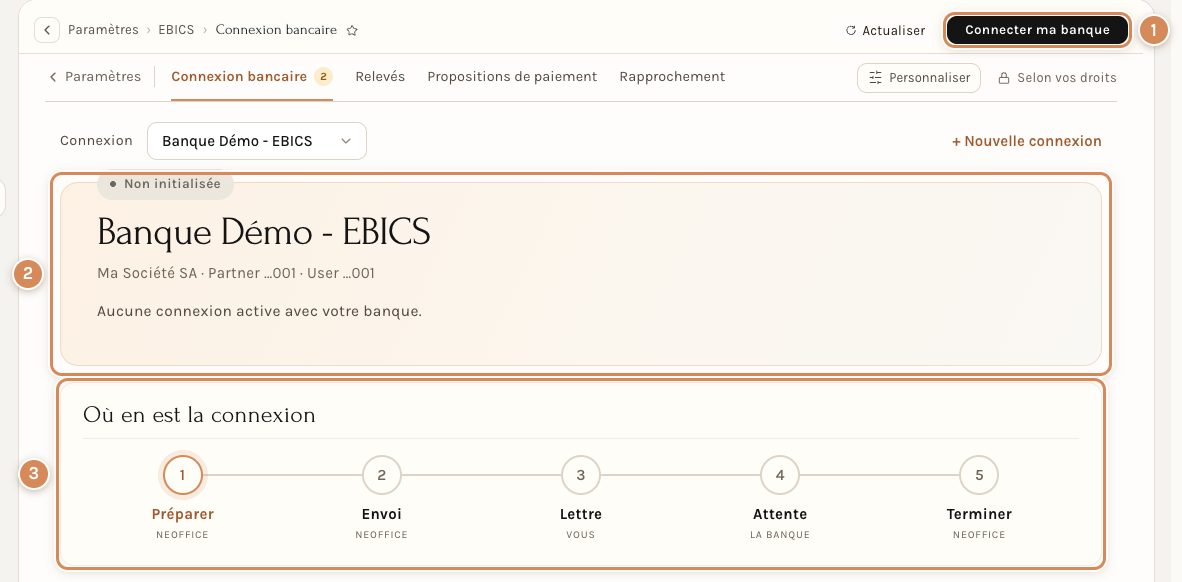
Task: Click the Ma Société SA partner details line
Action: [236, 273]
